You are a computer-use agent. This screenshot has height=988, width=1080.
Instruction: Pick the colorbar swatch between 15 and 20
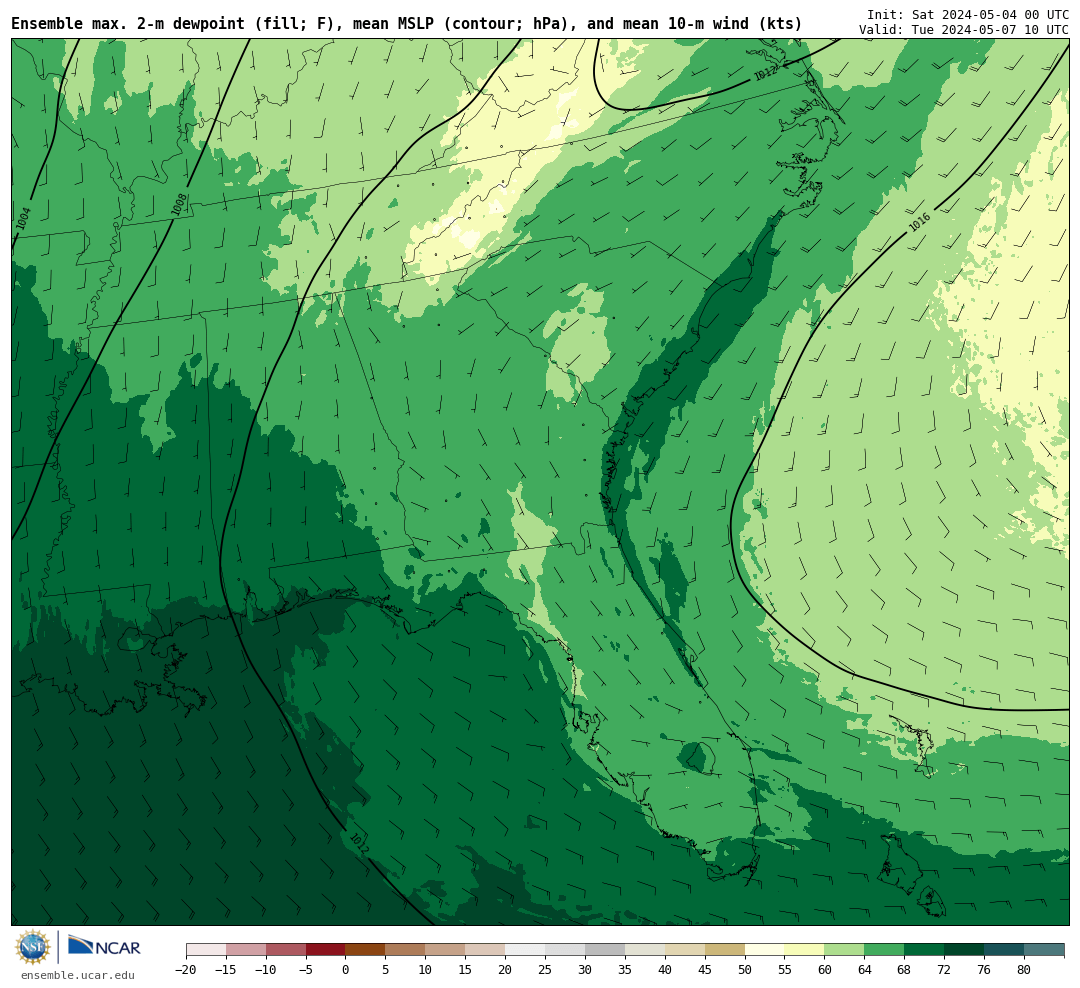pyautogui.click(x=486, y=950)
